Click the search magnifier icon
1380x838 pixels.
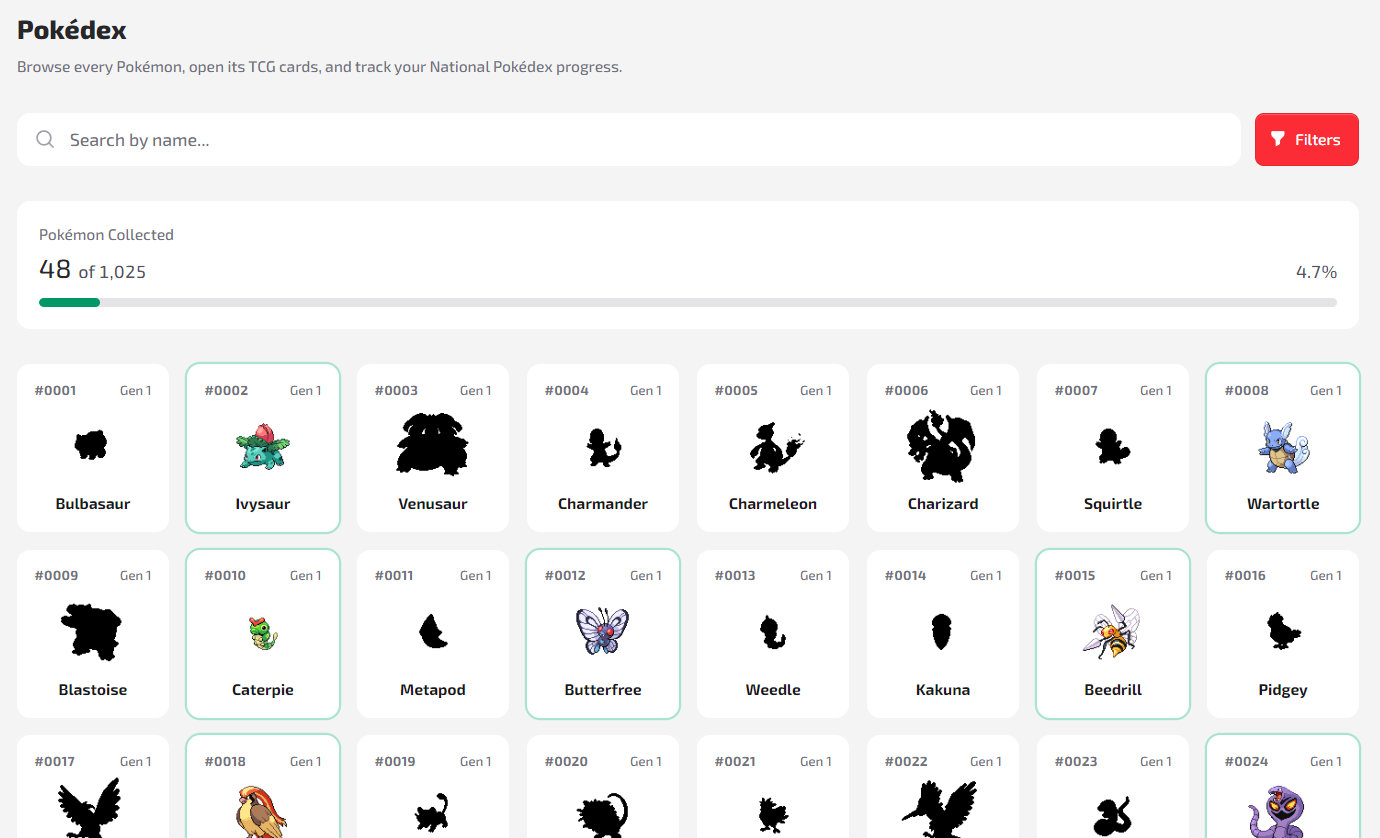coord(45,139)
